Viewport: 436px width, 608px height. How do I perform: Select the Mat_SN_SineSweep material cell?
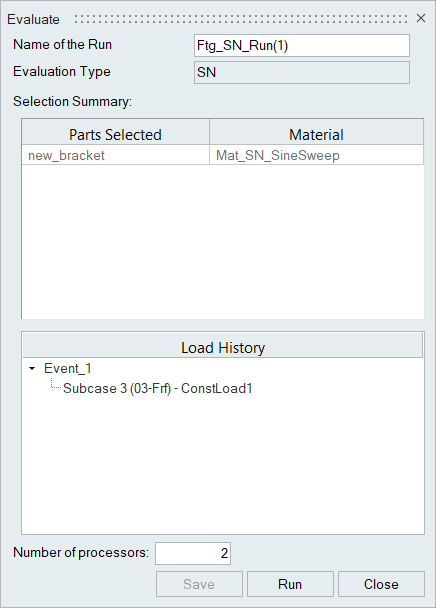coord(317,155)
